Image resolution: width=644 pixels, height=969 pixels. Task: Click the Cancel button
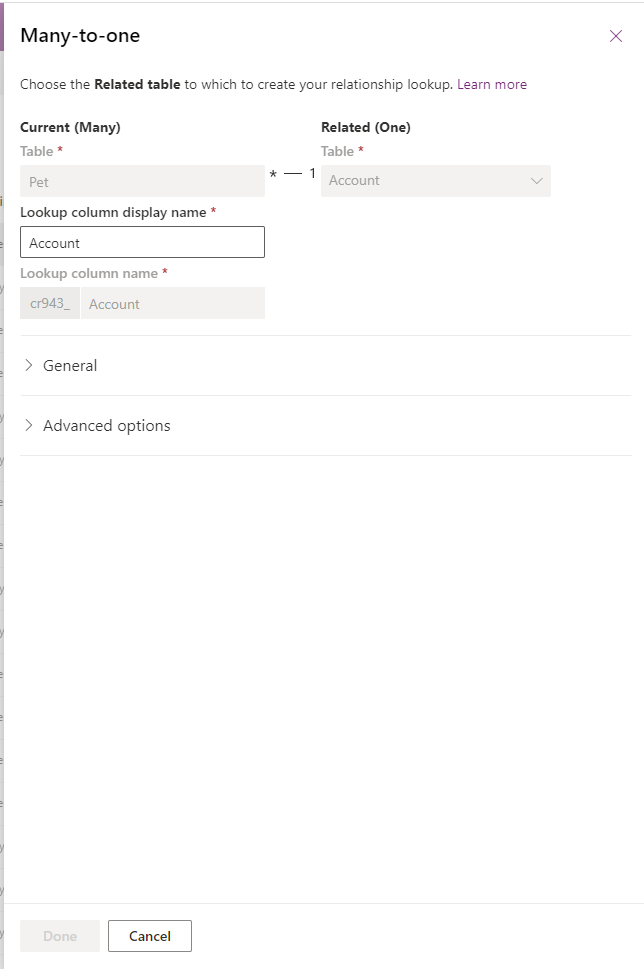click(x=150, y=936)
